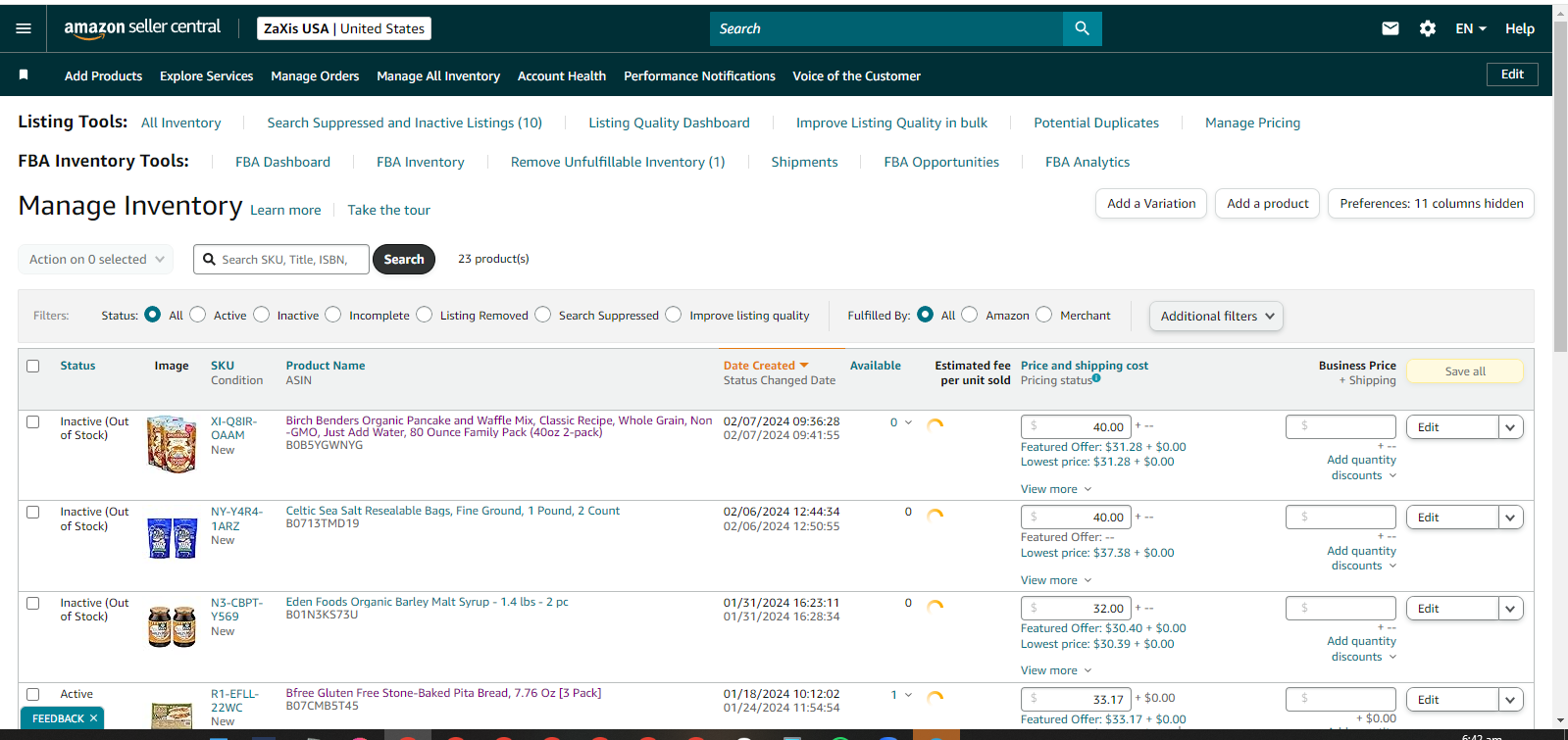Click the Eden Foods Barley Malt thumbnail
The width and height of the screenshot is (1568, 740).
click(x=172, y=627)
